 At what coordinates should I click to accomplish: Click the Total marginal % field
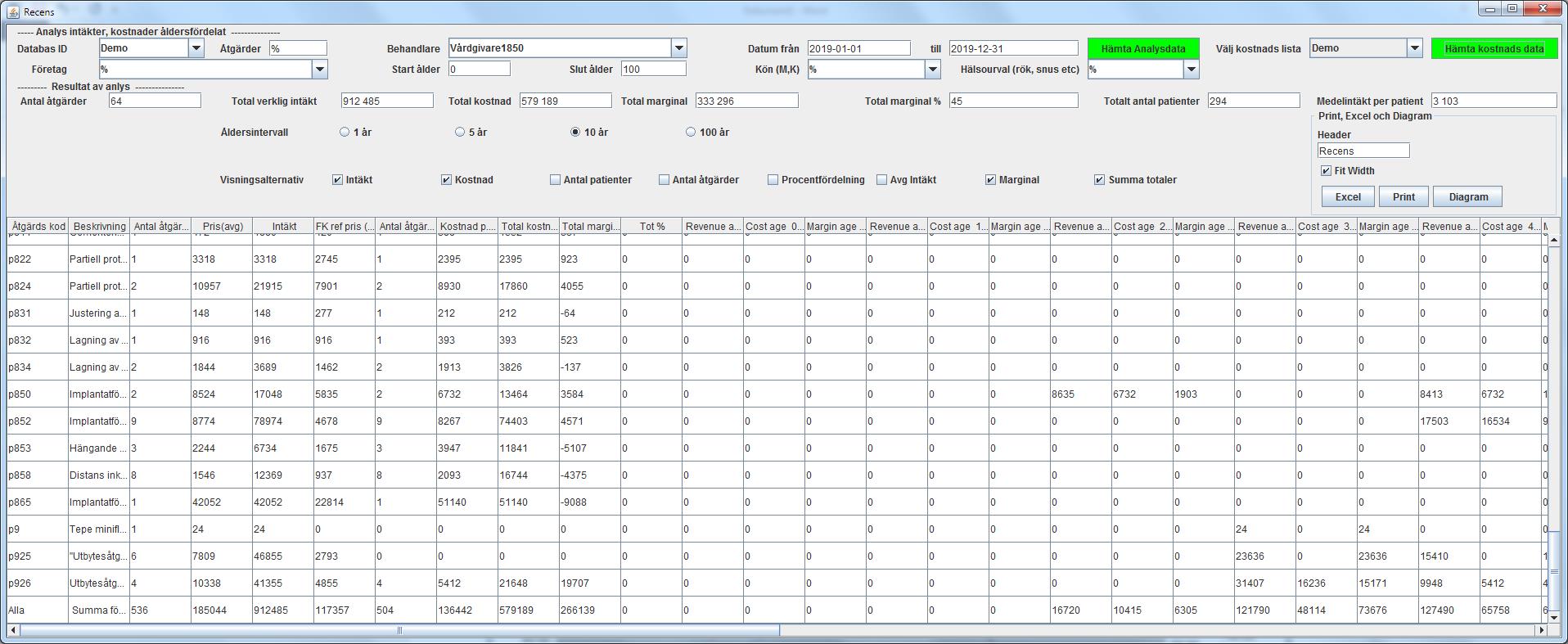point(1013,101)
